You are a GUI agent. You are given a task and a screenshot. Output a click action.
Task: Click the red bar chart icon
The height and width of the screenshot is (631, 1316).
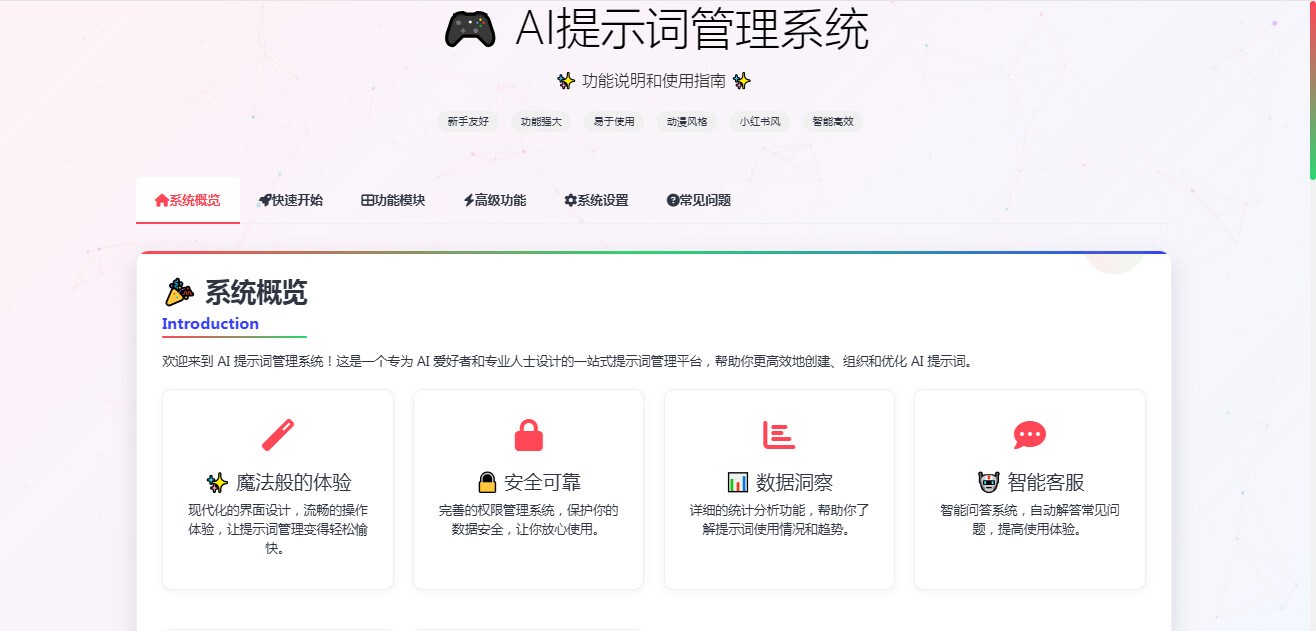click(x=779, y=435)
